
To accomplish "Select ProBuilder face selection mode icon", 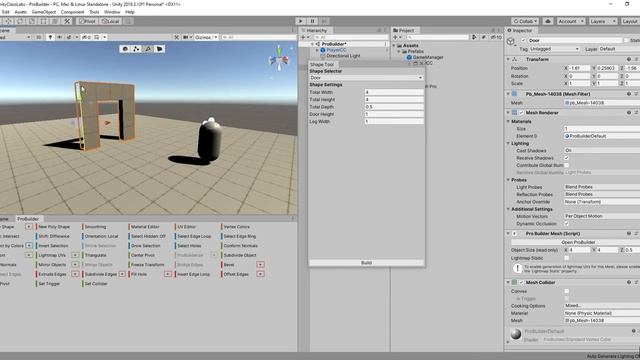I will (160, 49).
